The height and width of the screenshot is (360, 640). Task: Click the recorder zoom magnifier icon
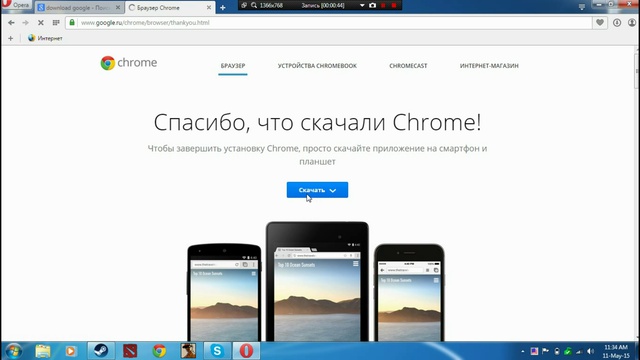pyautogui.click(x=254, y=5)
